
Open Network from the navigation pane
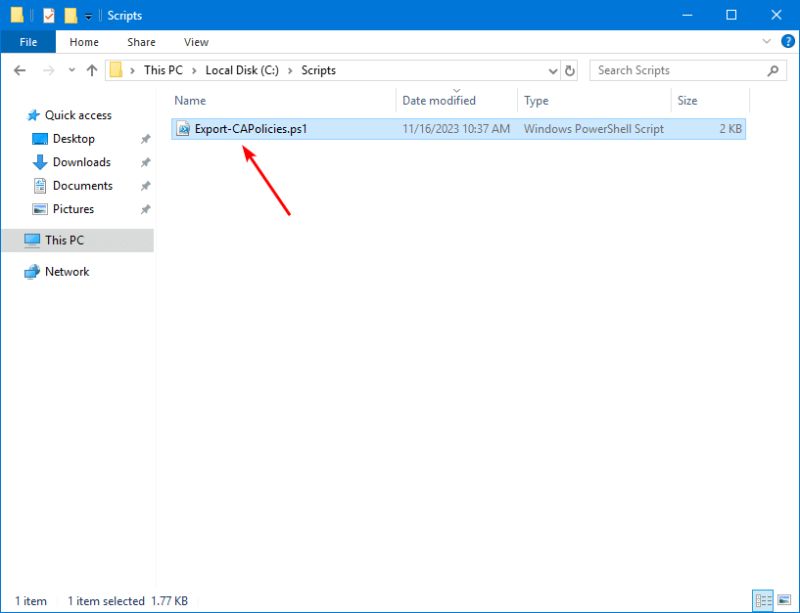tap(68, 271)
